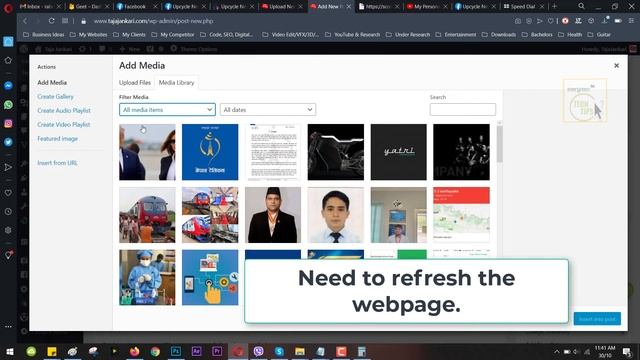Launch Google Chrome from the taskbar
640x360 pixels.
click(x=155, y=351)
